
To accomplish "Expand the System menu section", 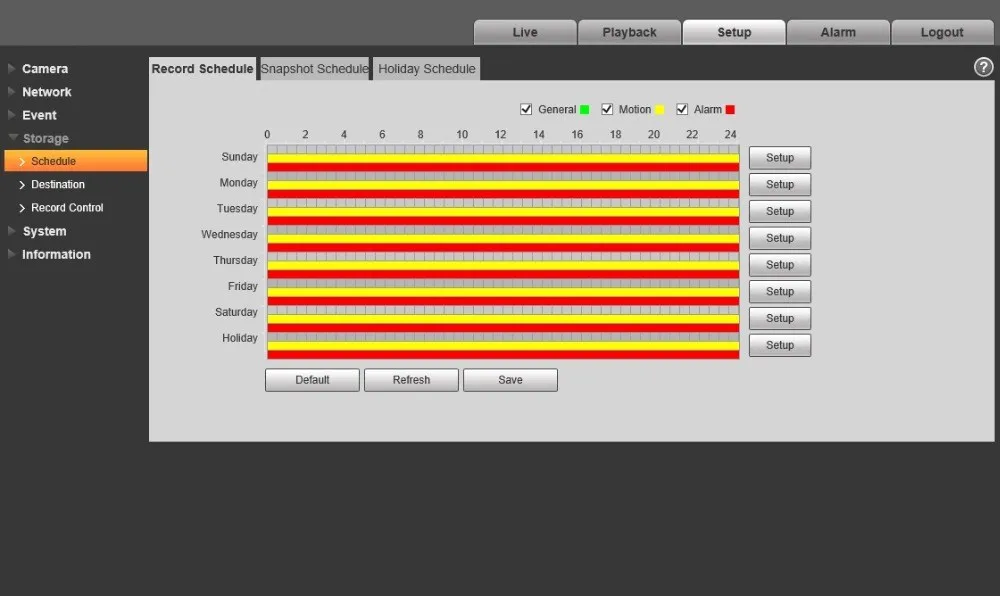I will click(44, 231).
